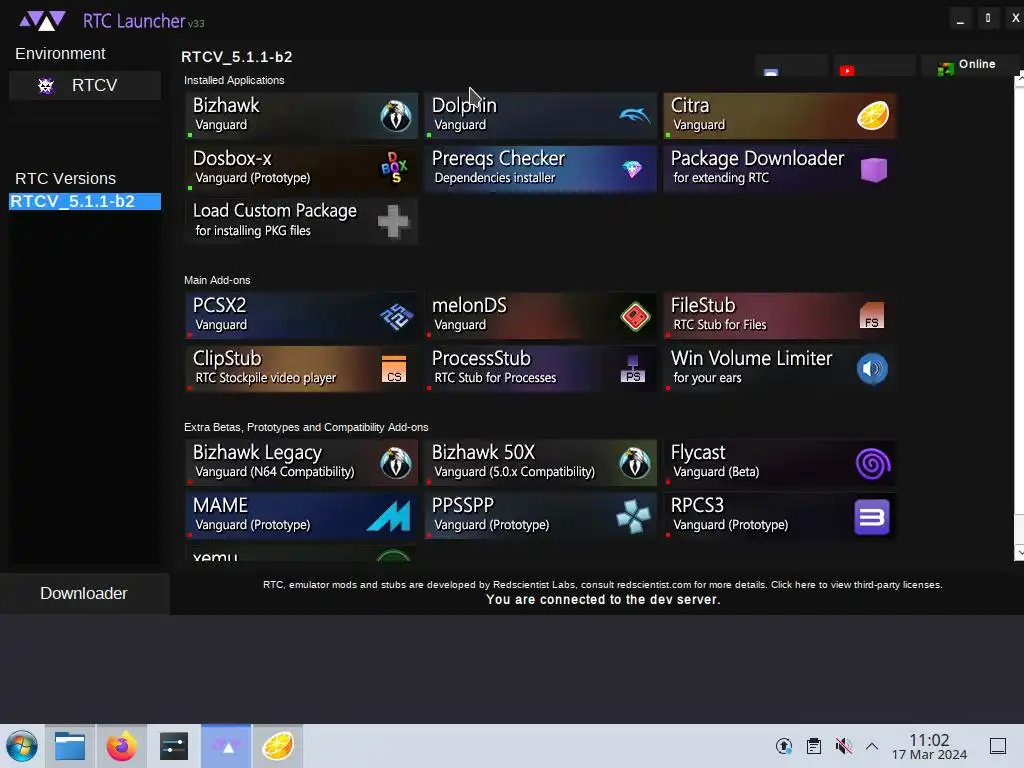Select the RTCV environment entry
Screen dimensions: 1024x768
pos(85,86)
